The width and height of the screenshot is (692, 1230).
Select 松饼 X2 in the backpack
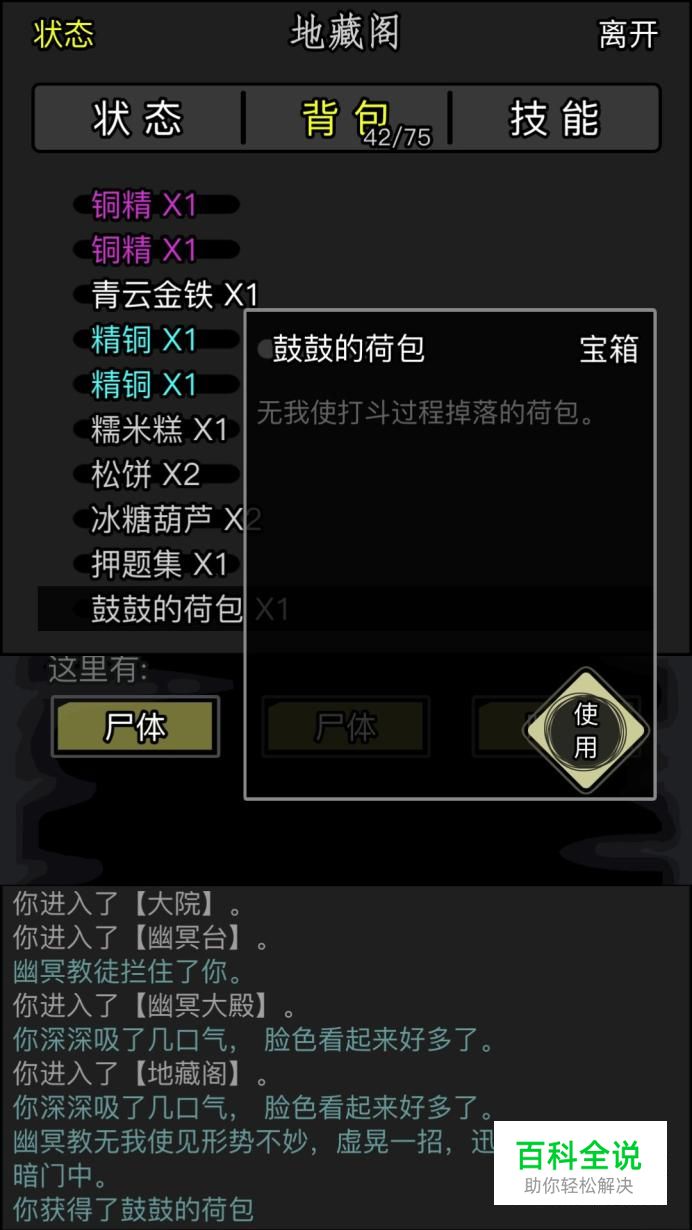(145, 474)
